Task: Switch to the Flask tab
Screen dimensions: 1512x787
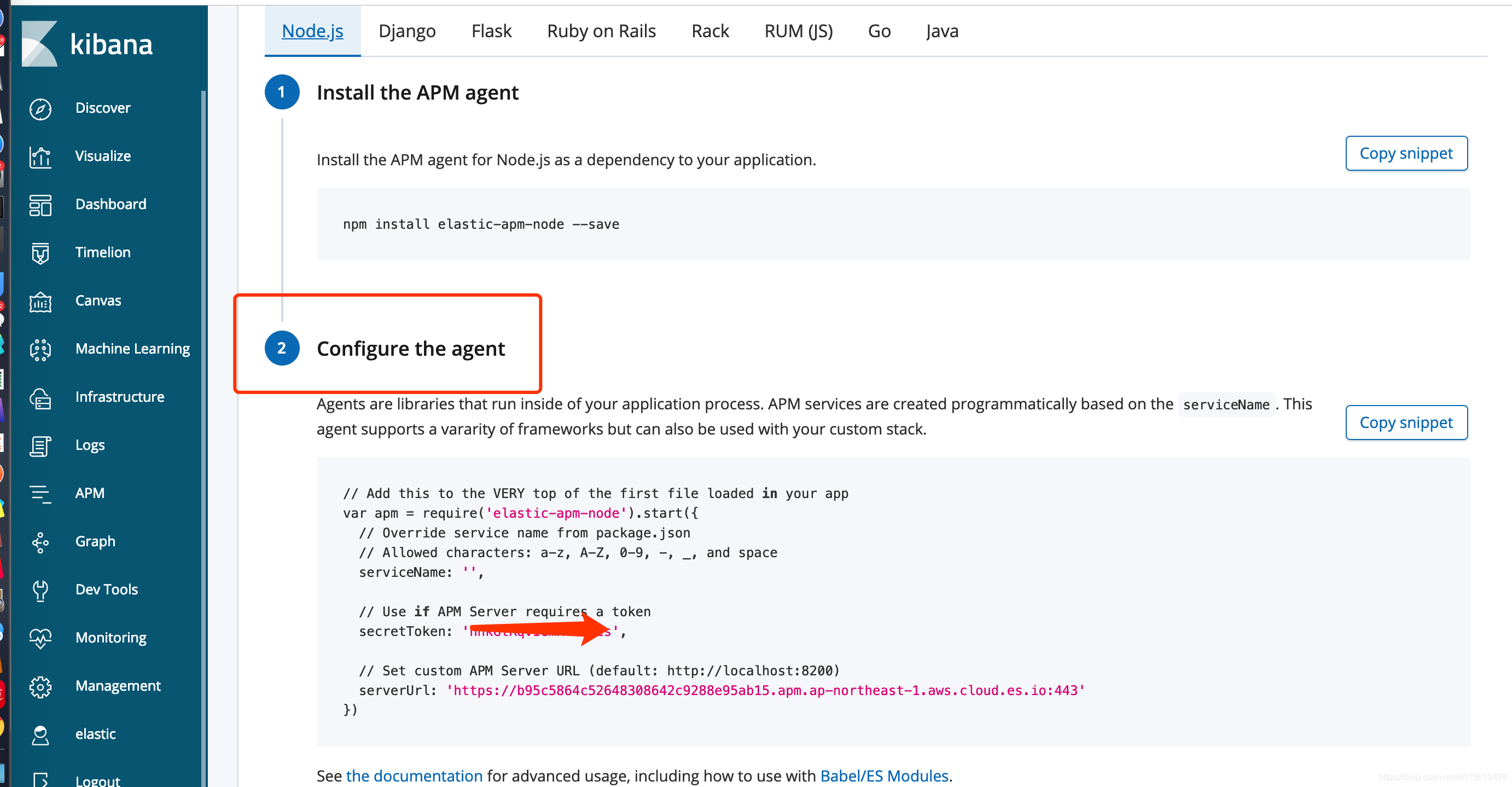Action: coord(491,31)
